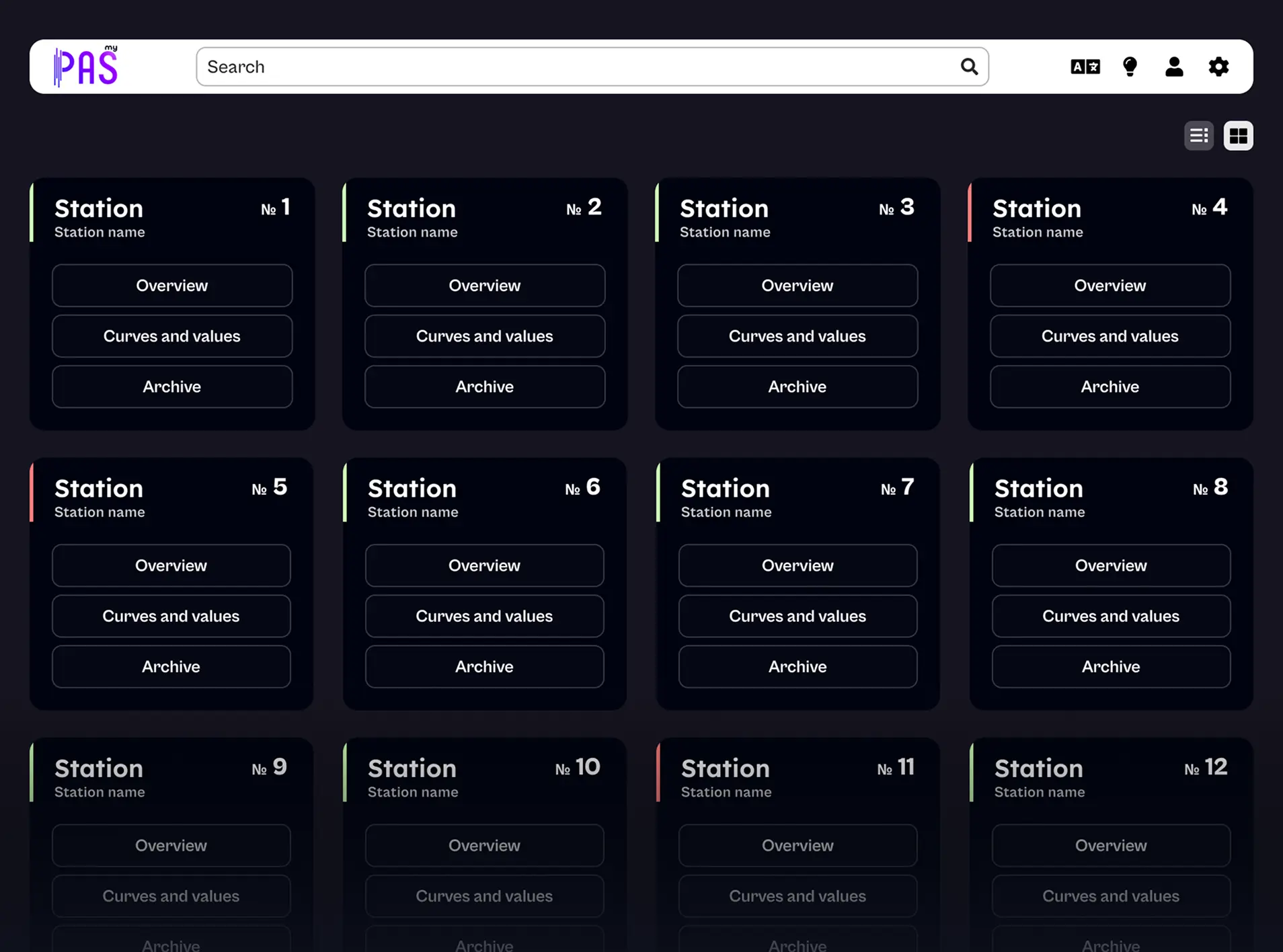The image size is (1283, 952).
Task: Open Curves and values for Station 3
Action: click(798, 336)
